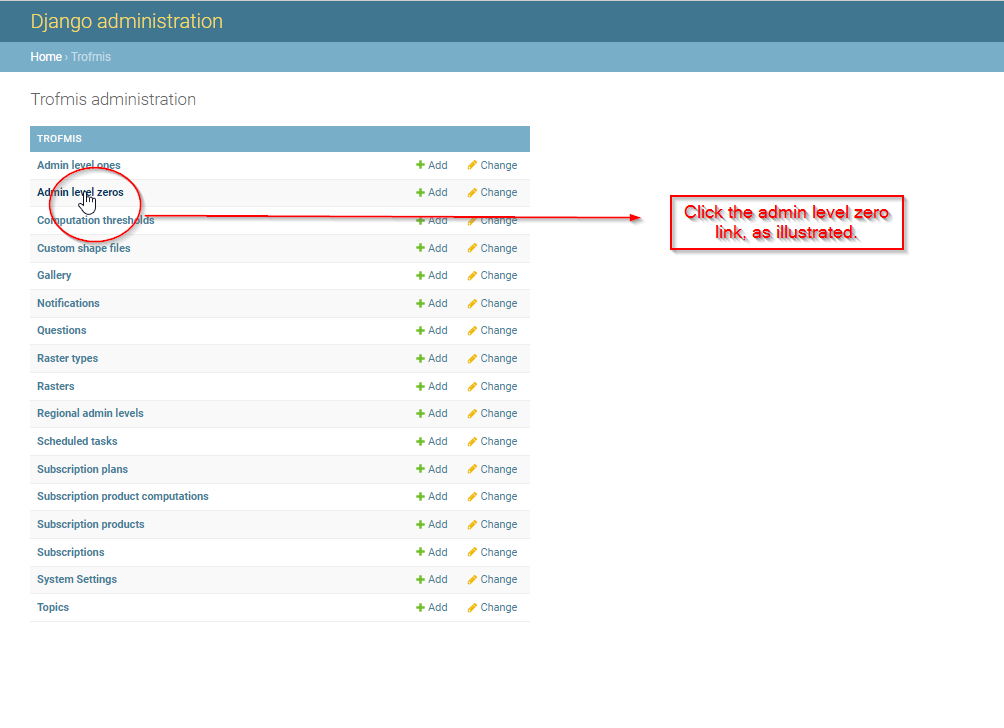Select the Raster types link
Screen dimensions: 1004x728
click(x=67, y=359)
